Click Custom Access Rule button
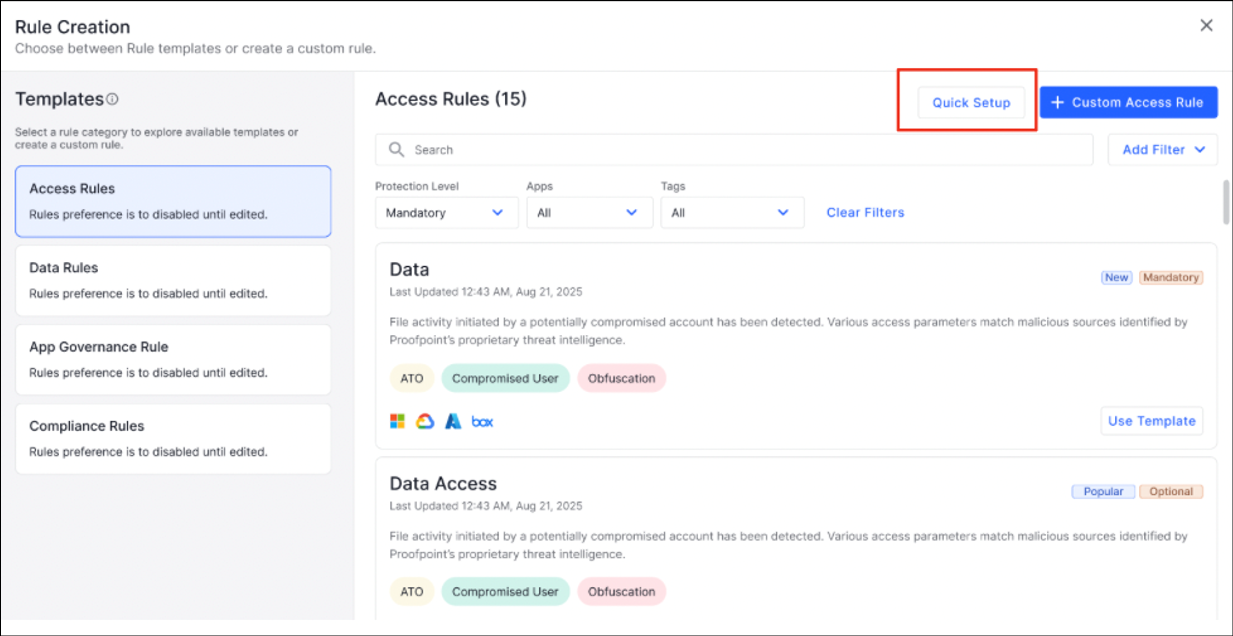1233x636 pixels. click(x=1128, y=102)
